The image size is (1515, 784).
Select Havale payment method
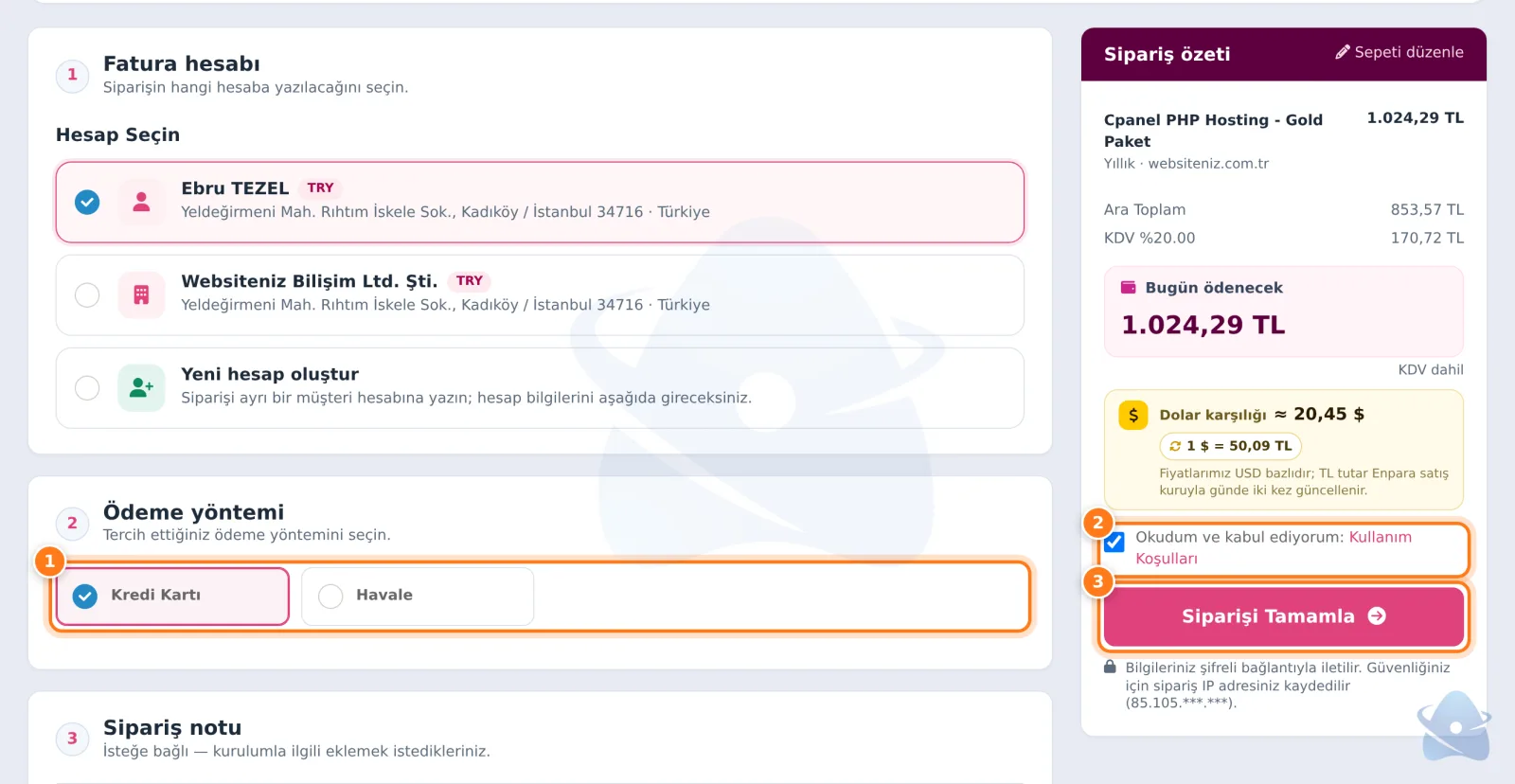tap(418, 596)
